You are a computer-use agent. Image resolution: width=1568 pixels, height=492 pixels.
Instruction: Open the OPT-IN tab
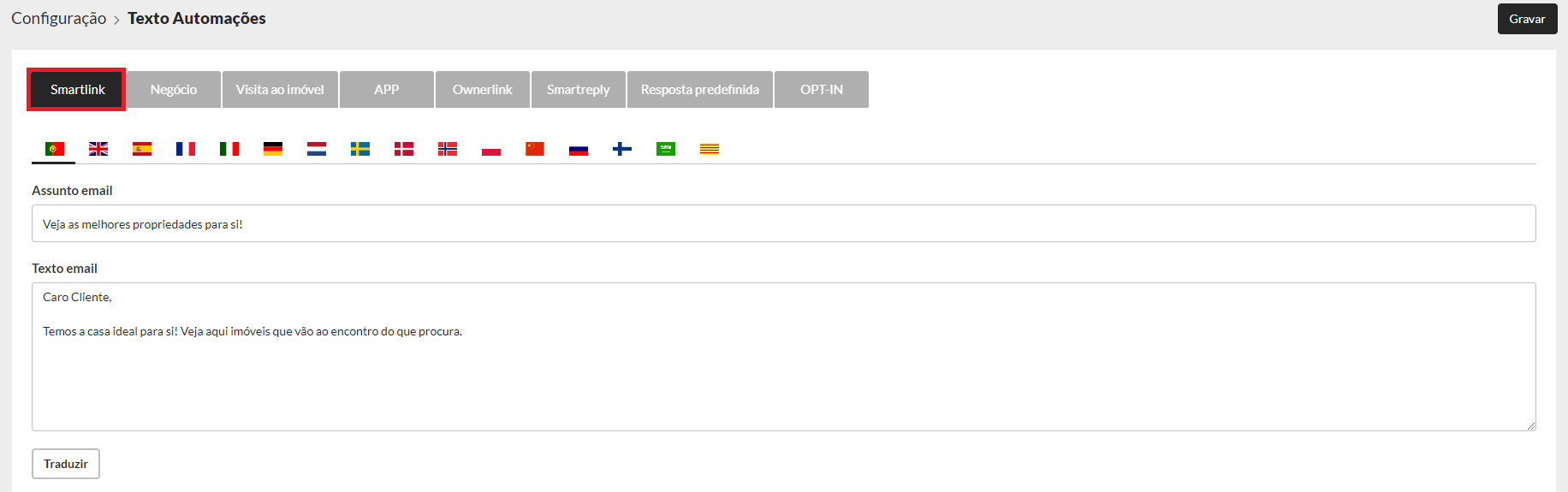pos(822,89)
